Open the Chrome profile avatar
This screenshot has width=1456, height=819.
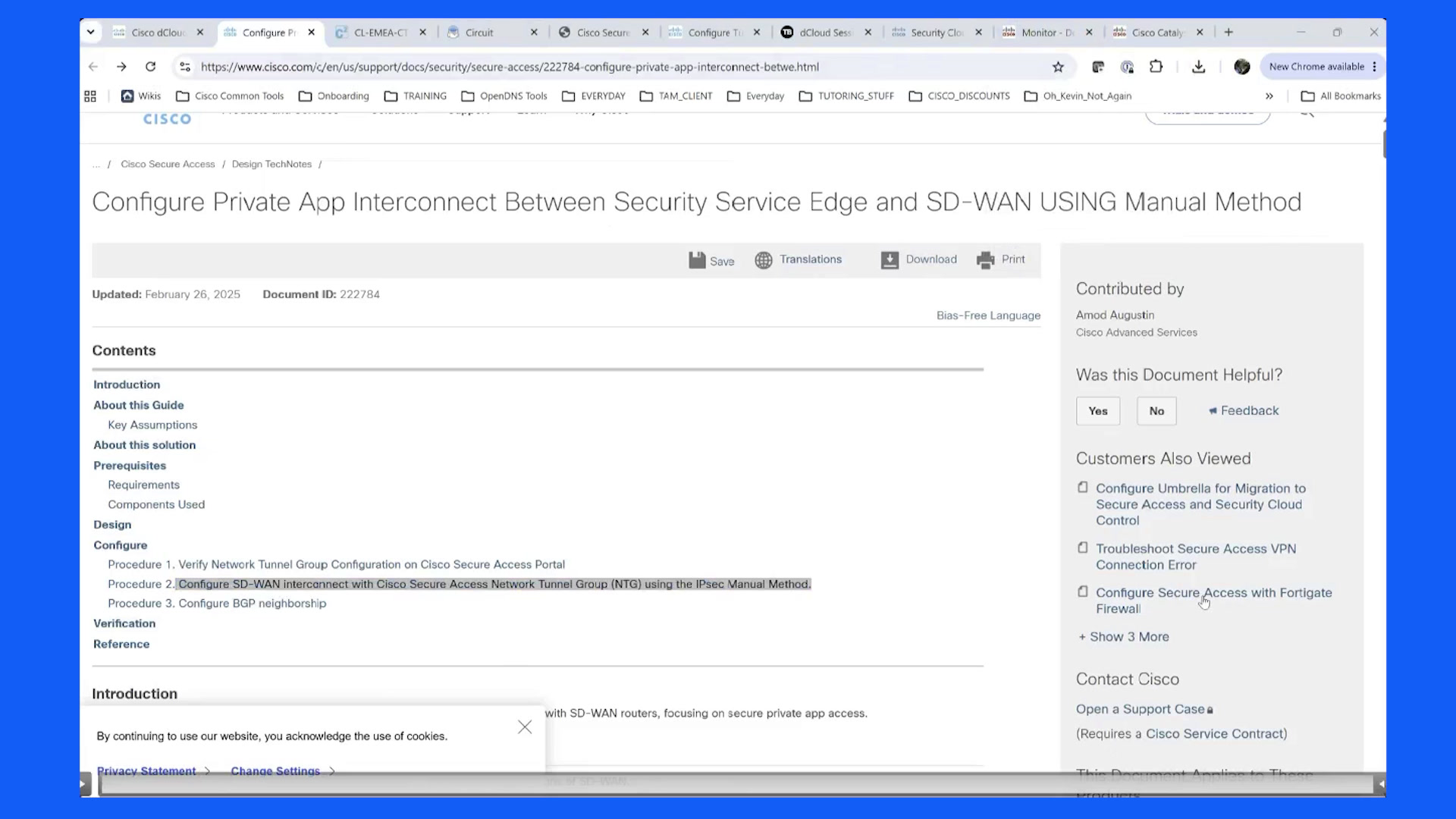click(x=1241, y=67)
